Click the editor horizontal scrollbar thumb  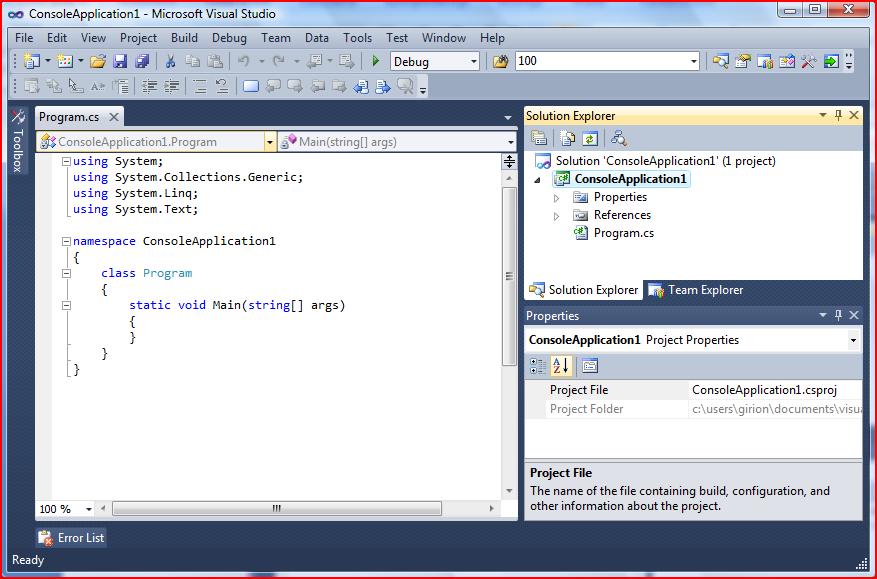276,509
